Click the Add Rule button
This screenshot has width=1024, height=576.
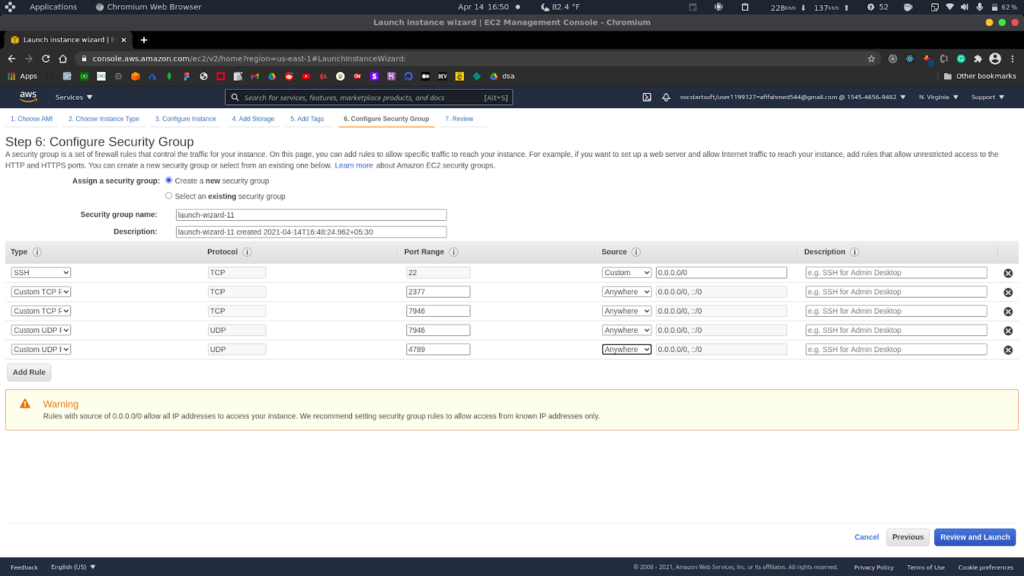coord(30,372)
